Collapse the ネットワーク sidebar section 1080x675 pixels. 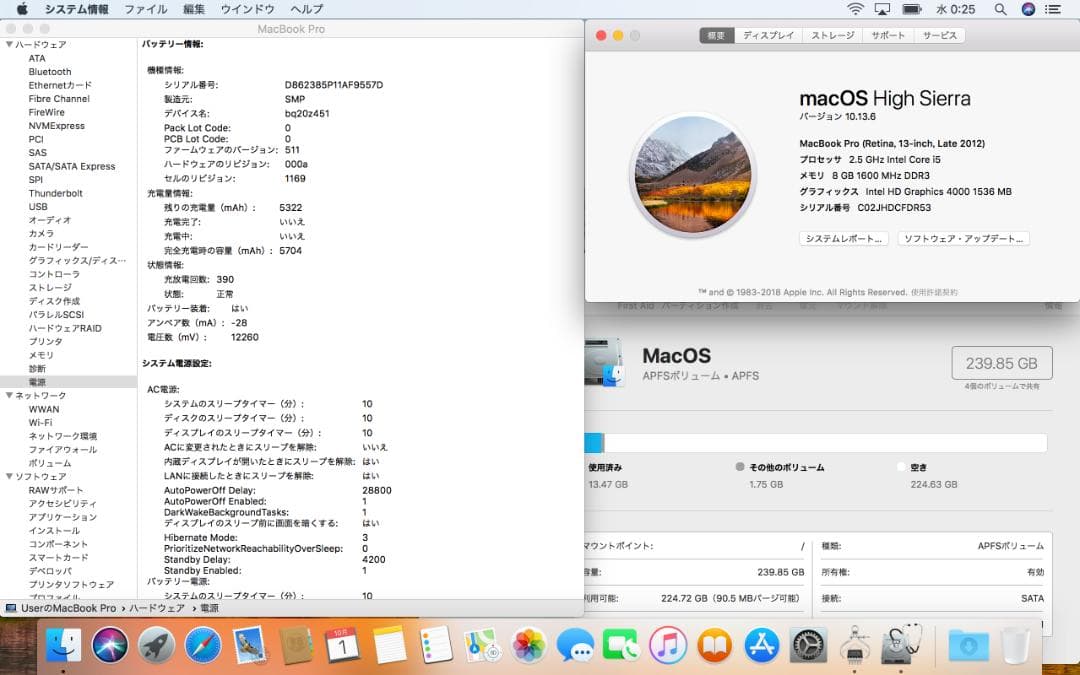pyautogui.click(x=7, y=395)
